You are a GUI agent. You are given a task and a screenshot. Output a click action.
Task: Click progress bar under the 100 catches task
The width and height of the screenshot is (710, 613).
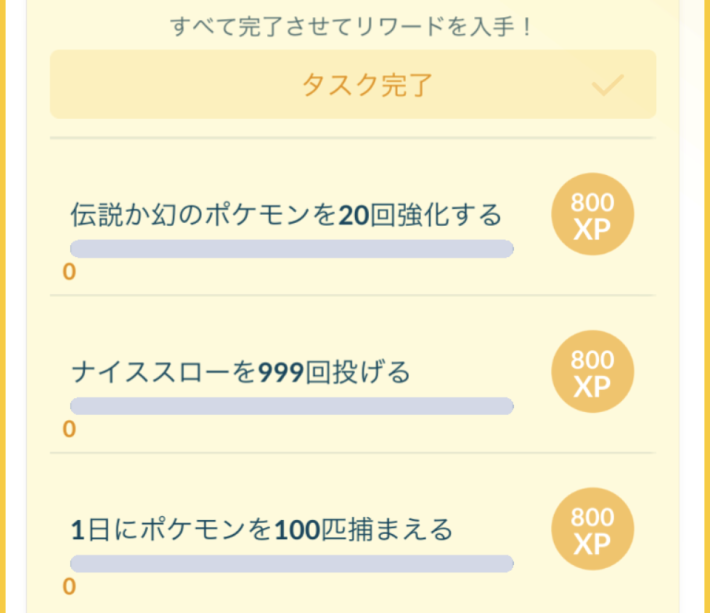pyautogui.click(x=291, y=563)
